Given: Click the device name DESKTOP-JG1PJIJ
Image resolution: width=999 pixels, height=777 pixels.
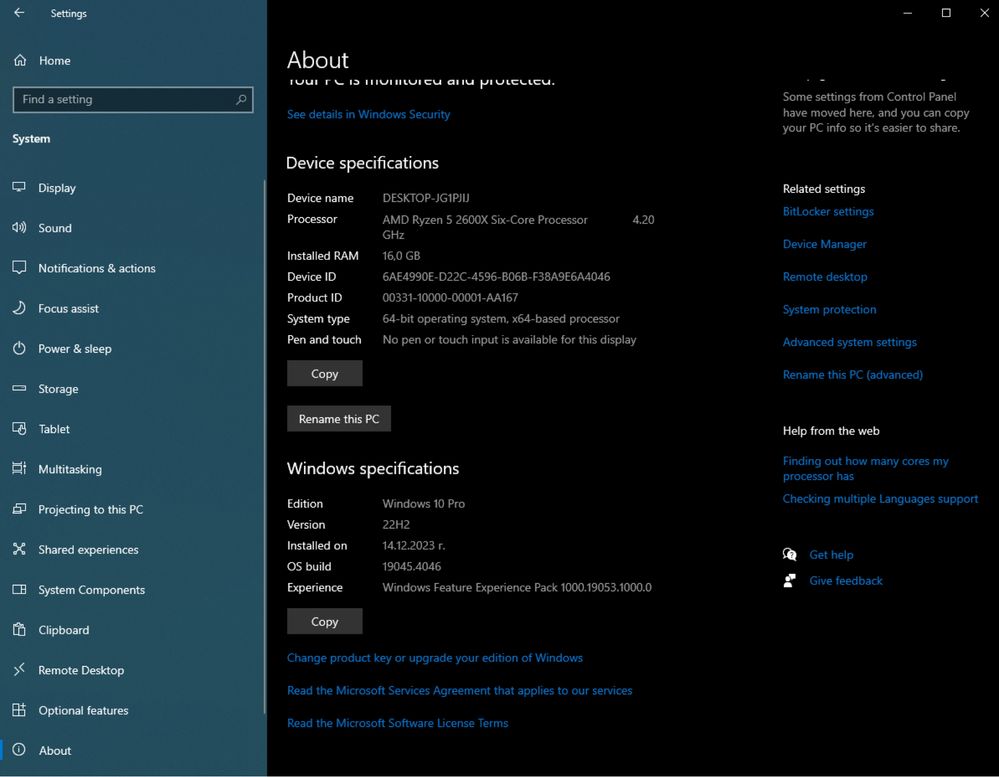Looking at the screenshot, I should 426,198.
